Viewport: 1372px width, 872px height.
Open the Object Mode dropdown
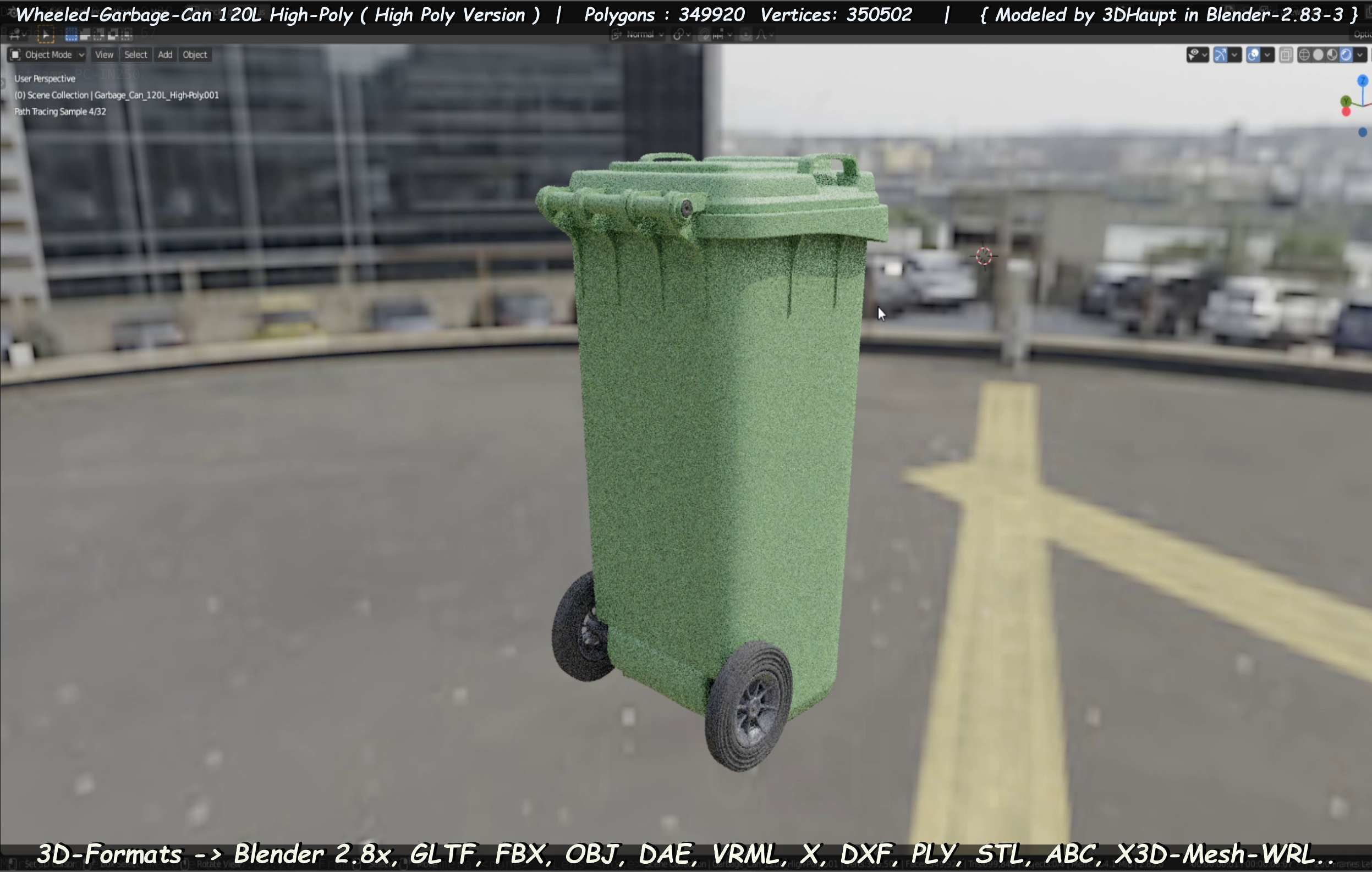coord(47,54)
